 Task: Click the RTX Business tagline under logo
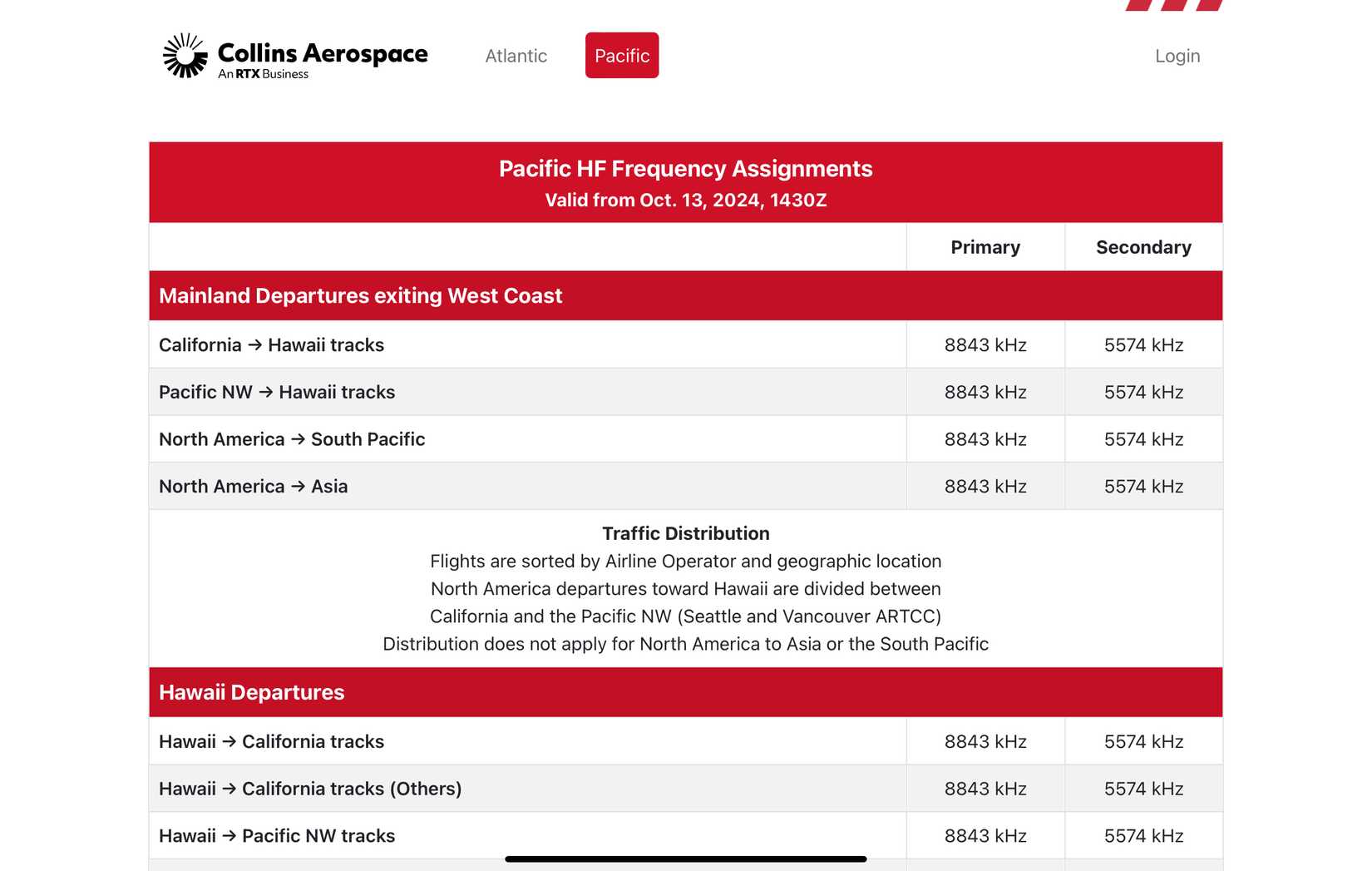pos(263,74)
